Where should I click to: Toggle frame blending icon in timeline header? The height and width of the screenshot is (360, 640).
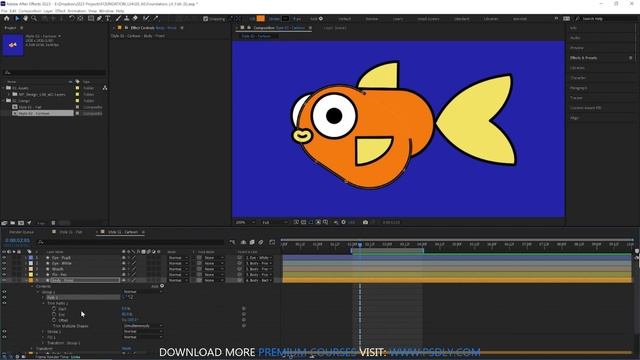pyautogui.click(x=252, y=242)
